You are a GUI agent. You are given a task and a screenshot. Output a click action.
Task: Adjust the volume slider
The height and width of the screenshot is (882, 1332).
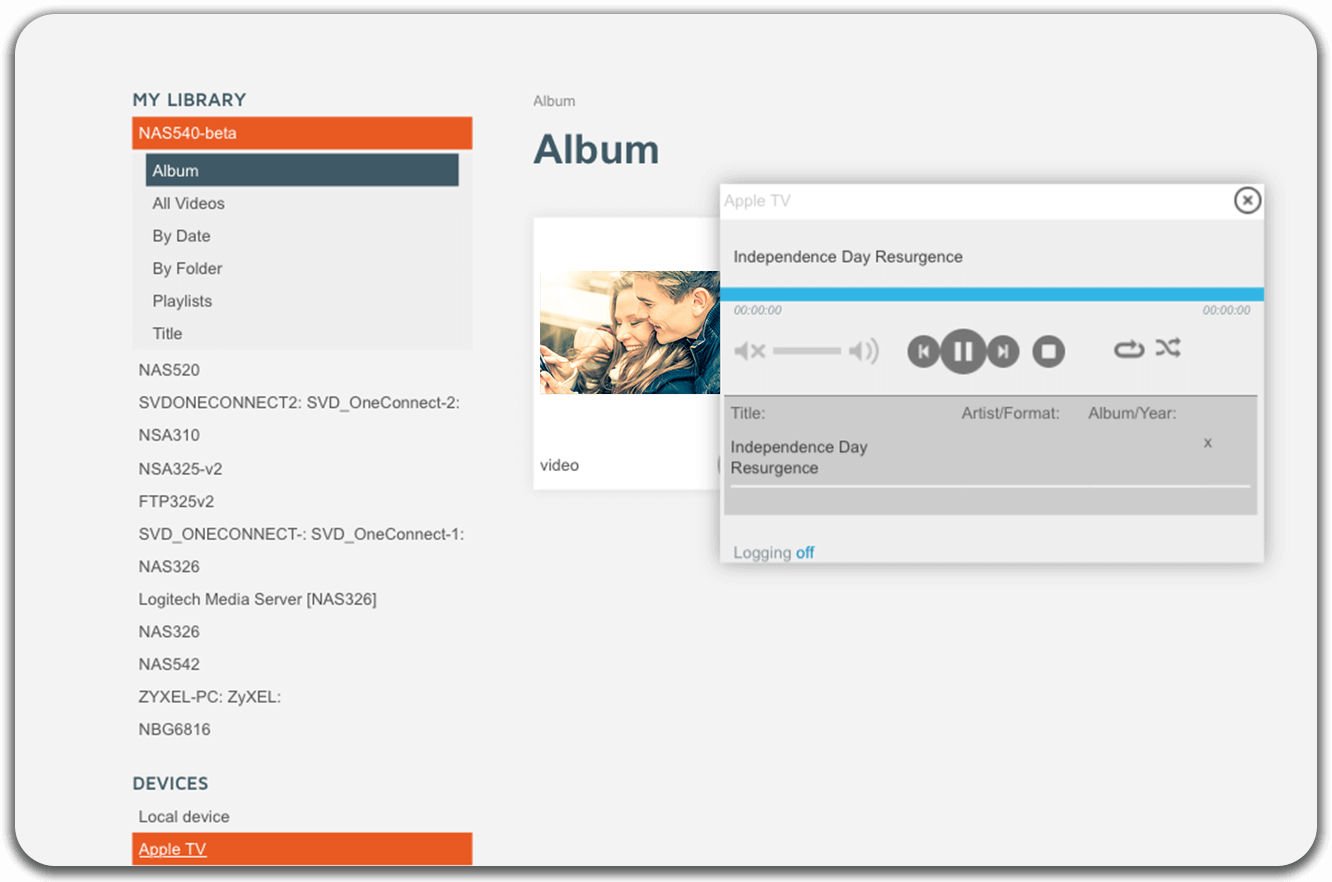[807, 351]
